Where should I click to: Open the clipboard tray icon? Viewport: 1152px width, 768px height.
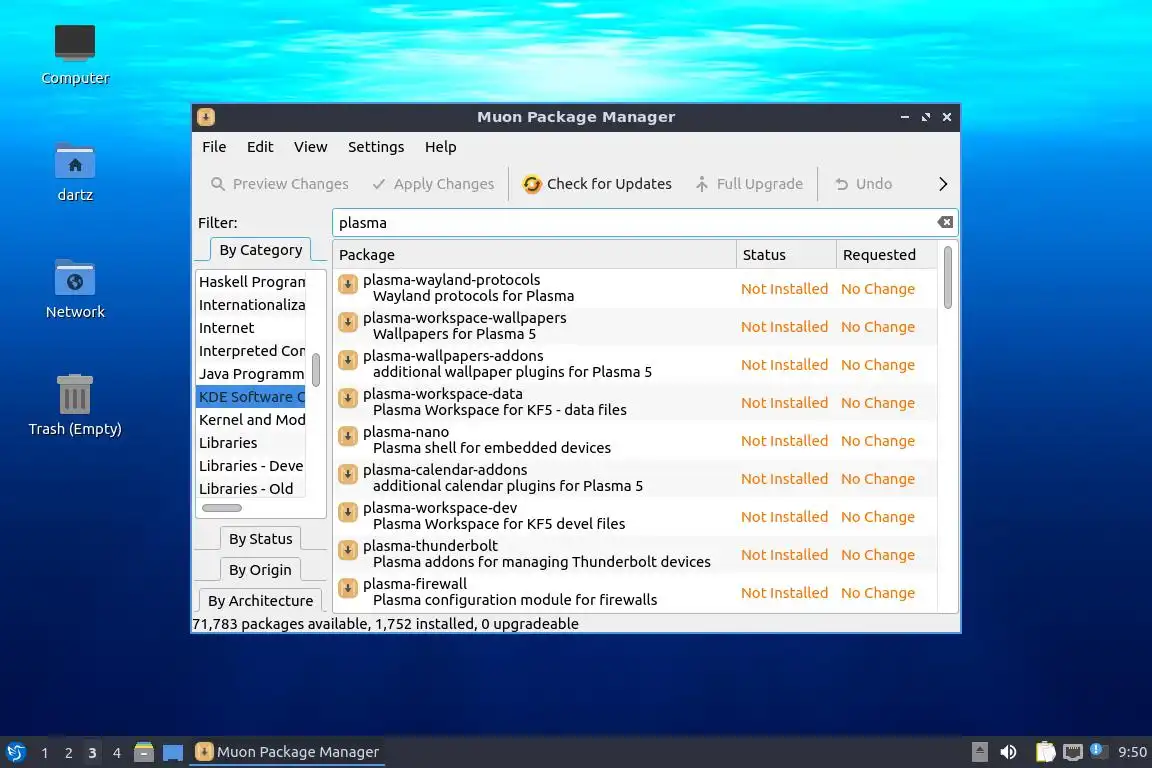1045,752
